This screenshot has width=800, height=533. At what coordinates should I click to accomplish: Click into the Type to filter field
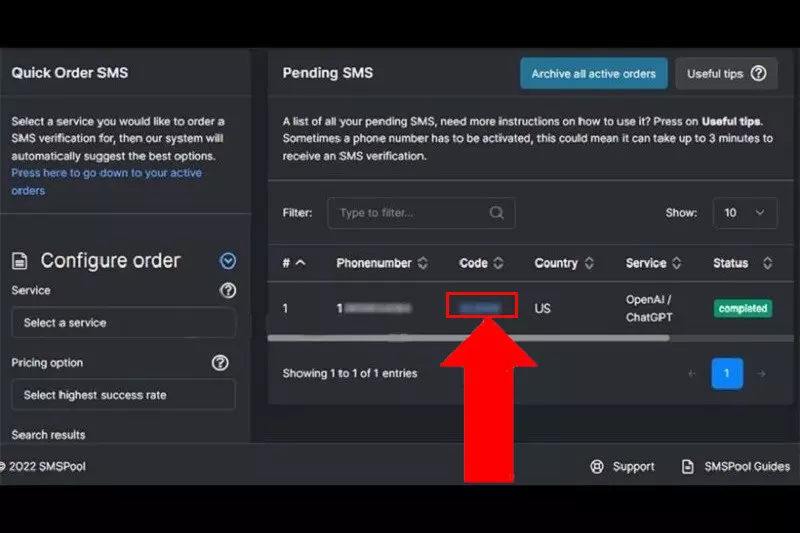[x=421, y=213]
